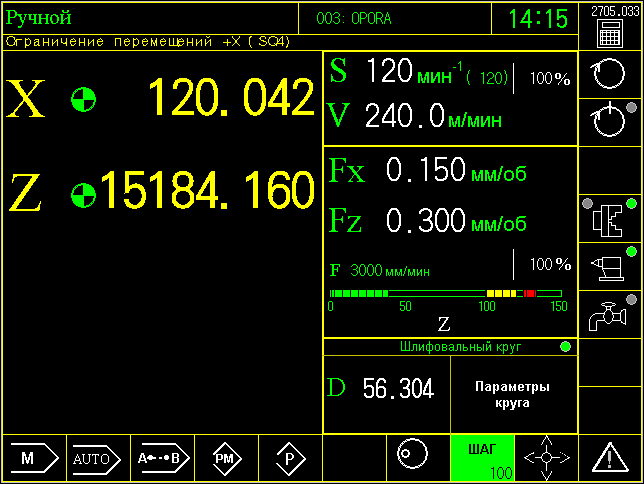
Task: Activate the tailstock icon with green light
Action: pos(610,267)
